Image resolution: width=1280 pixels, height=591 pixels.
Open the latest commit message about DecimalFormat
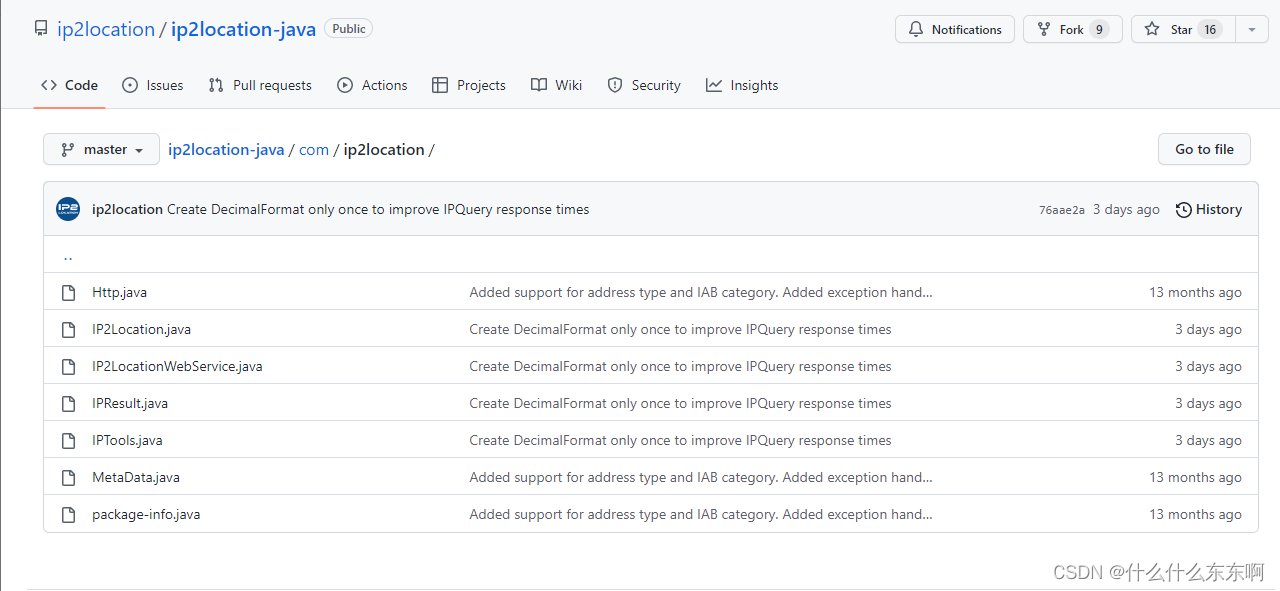point(378,210)
